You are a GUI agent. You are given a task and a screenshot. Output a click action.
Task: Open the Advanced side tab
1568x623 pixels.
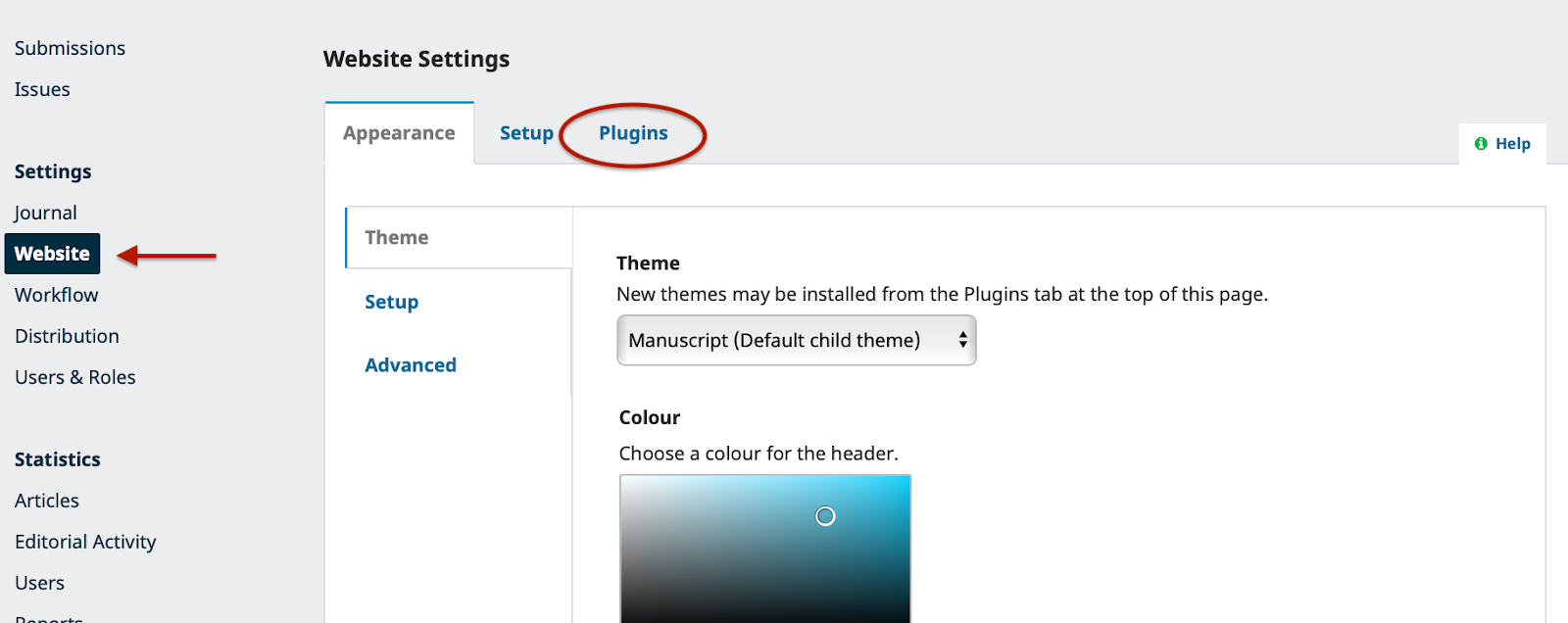point(411,365)
